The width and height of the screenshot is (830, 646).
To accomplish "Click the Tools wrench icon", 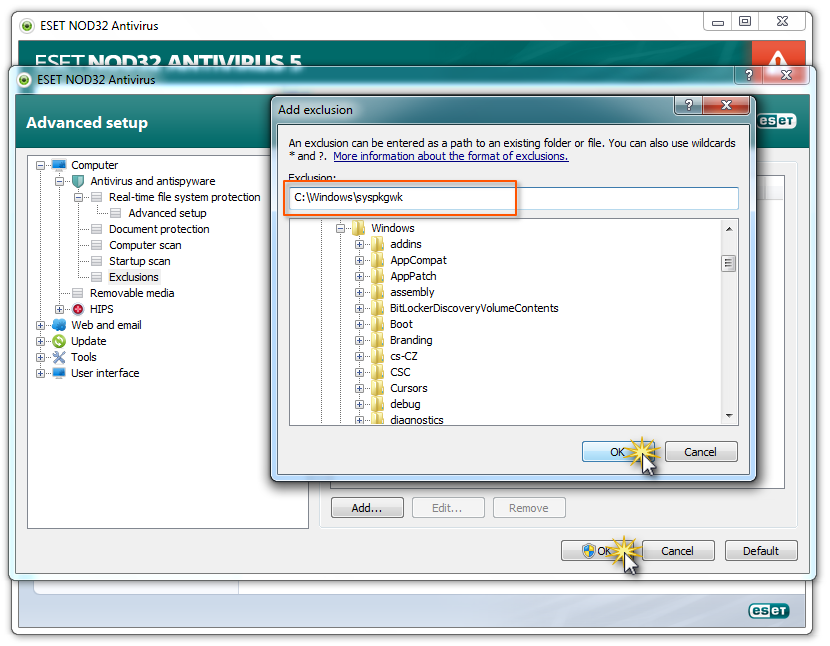I will [x=59, y=357].
